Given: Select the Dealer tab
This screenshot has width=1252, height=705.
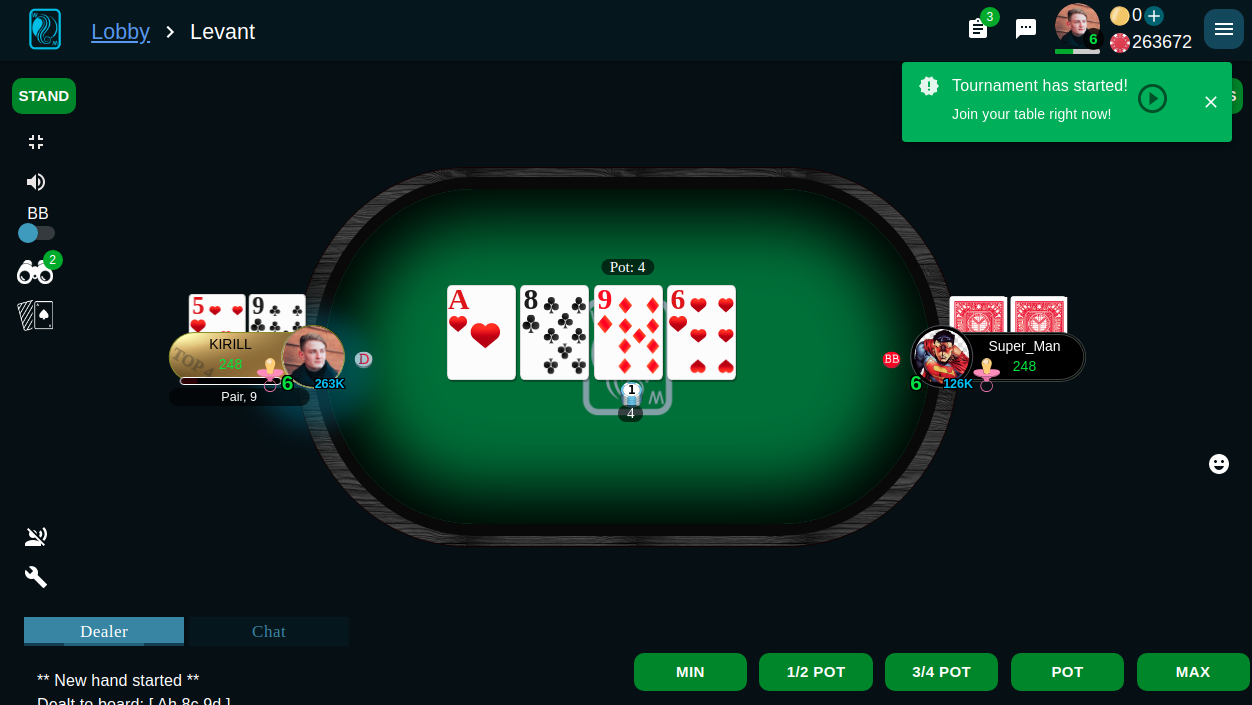Looking at the screenshot, I should (104, 631).
